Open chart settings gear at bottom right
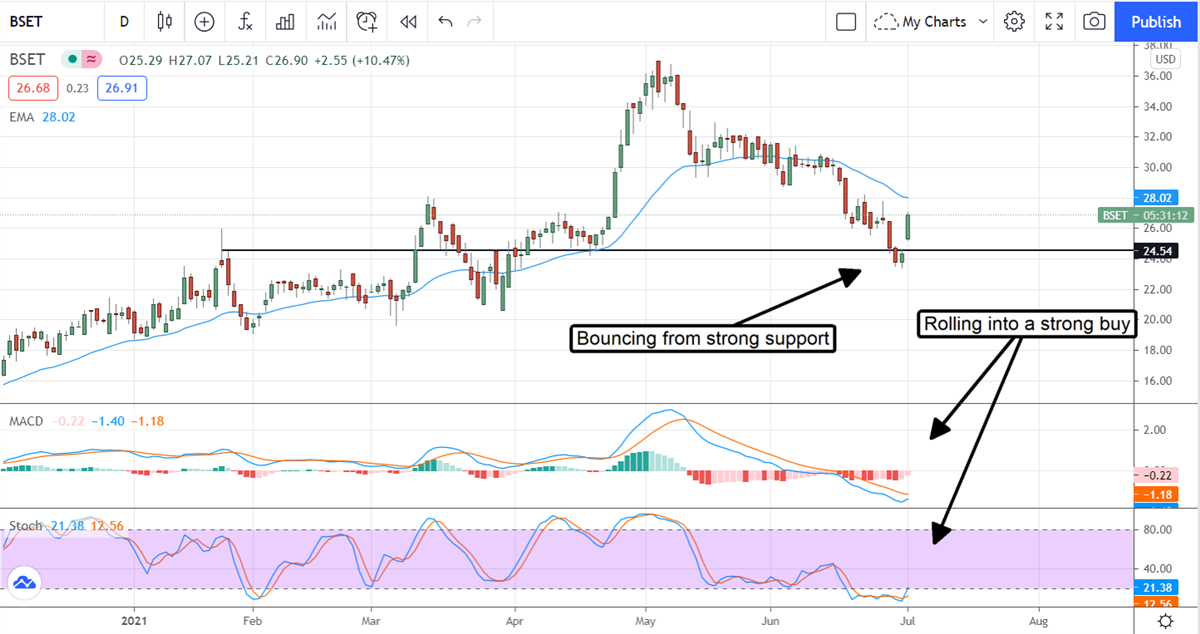This screenshot has height=634, width=1200. (x=1165, y=622)
